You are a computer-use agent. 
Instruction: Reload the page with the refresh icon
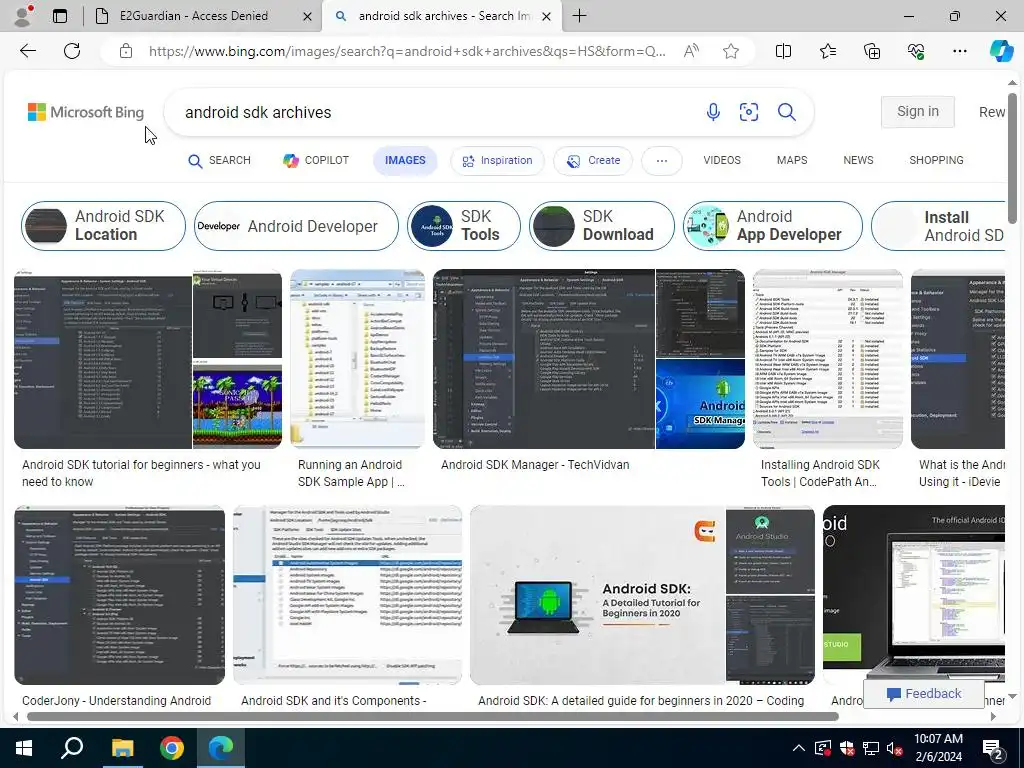72,51
